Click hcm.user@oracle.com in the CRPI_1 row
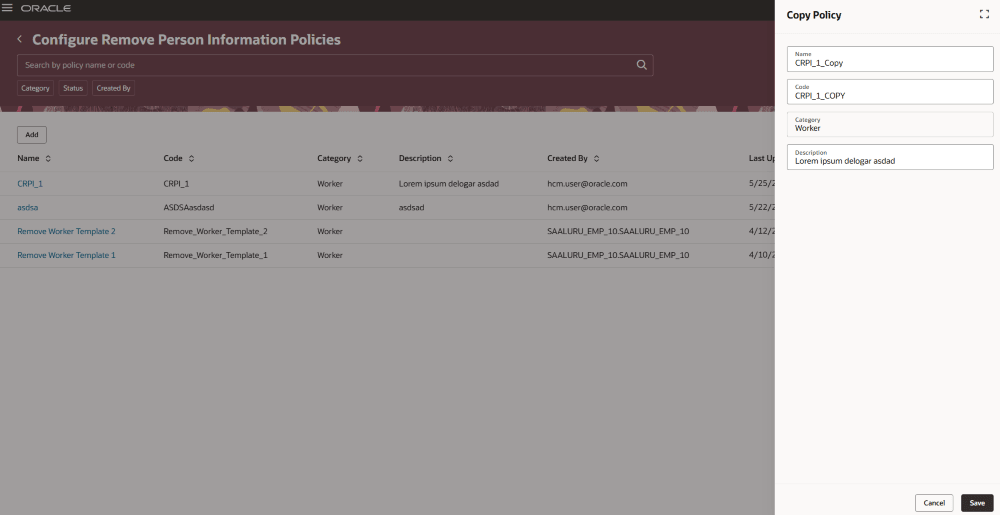 click(x=587, y=184)
